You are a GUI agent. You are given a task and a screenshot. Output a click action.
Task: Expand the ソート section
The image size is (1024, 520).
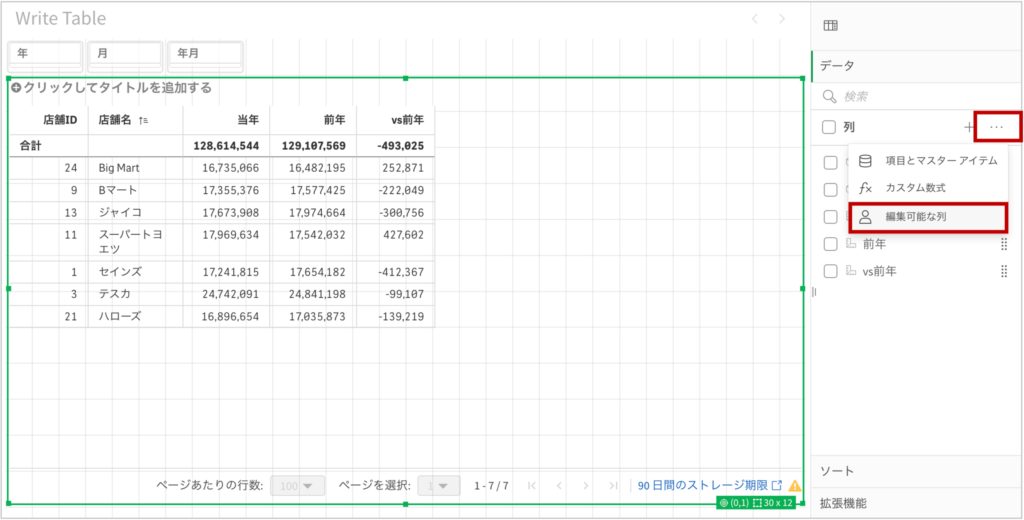(836, 470)
